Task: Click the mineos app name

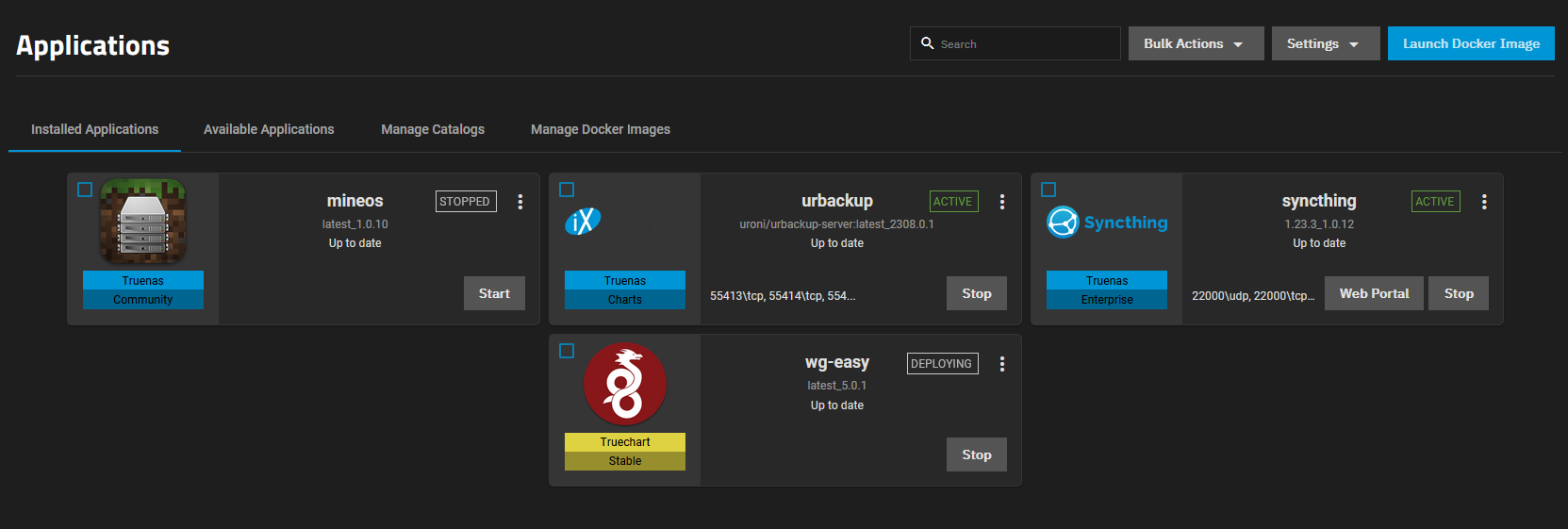Action: (x=355, y=201)
